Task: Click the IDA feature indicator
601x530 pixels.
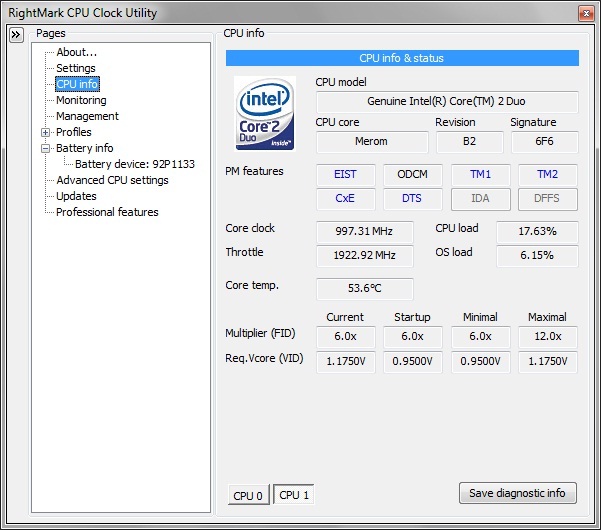Action: 481,199
